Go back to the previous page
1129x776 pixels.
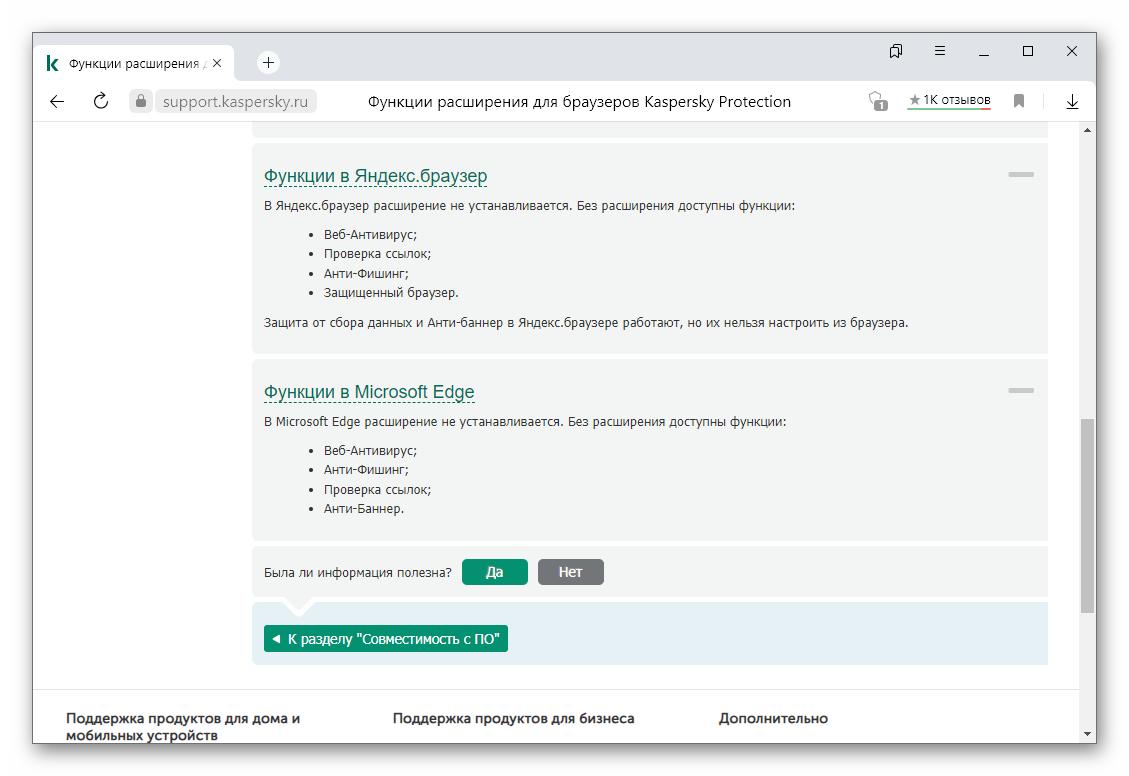click(x=57, y=101)
